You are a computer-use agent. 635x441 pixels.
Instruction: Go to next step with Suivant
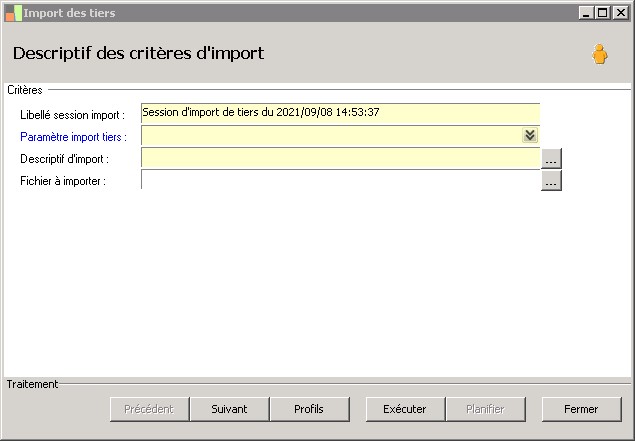tap(229, 409)
